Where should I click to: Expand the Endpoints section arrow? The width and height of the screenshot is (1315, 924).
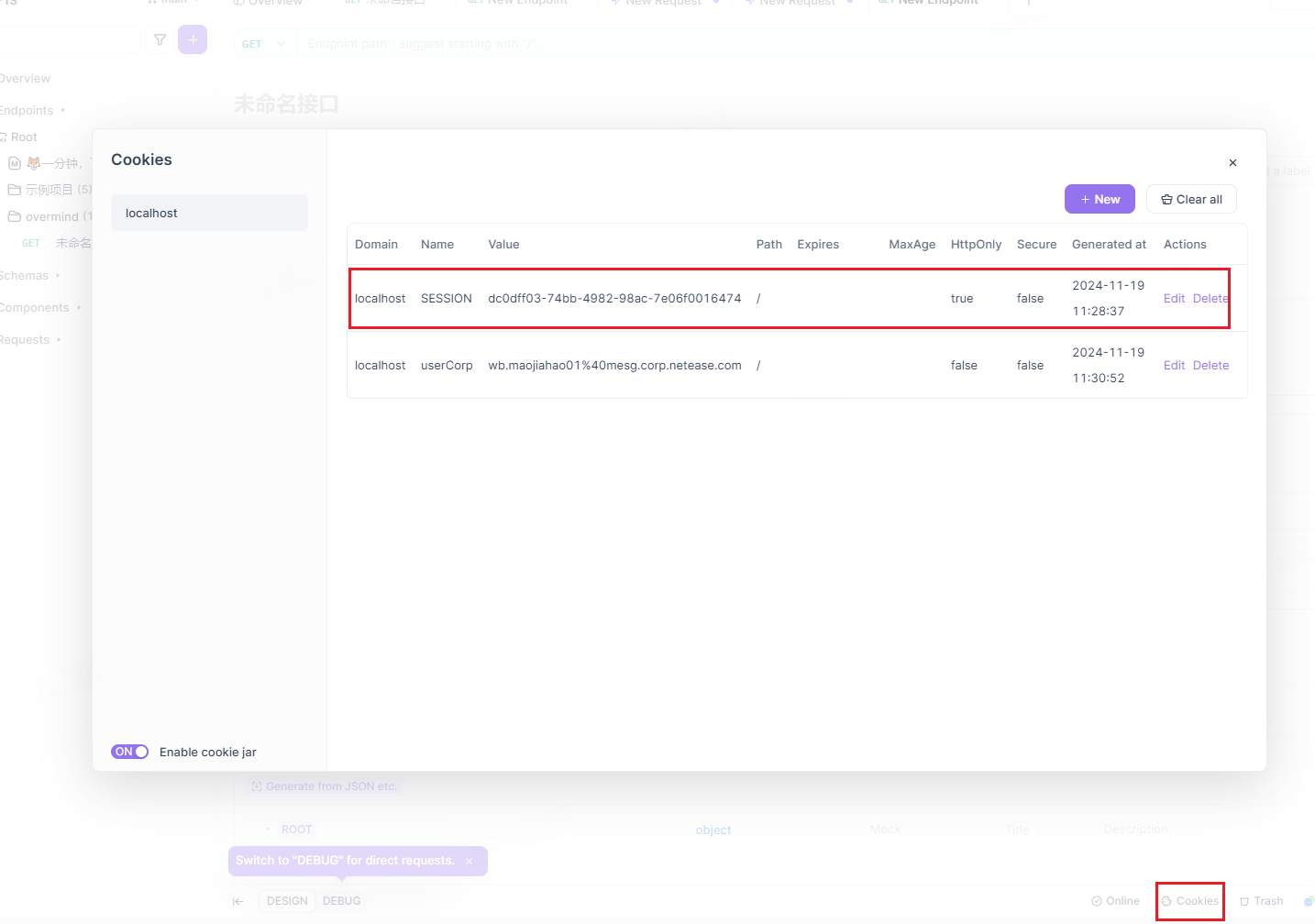pyautogui.click(x=62, y=111)
